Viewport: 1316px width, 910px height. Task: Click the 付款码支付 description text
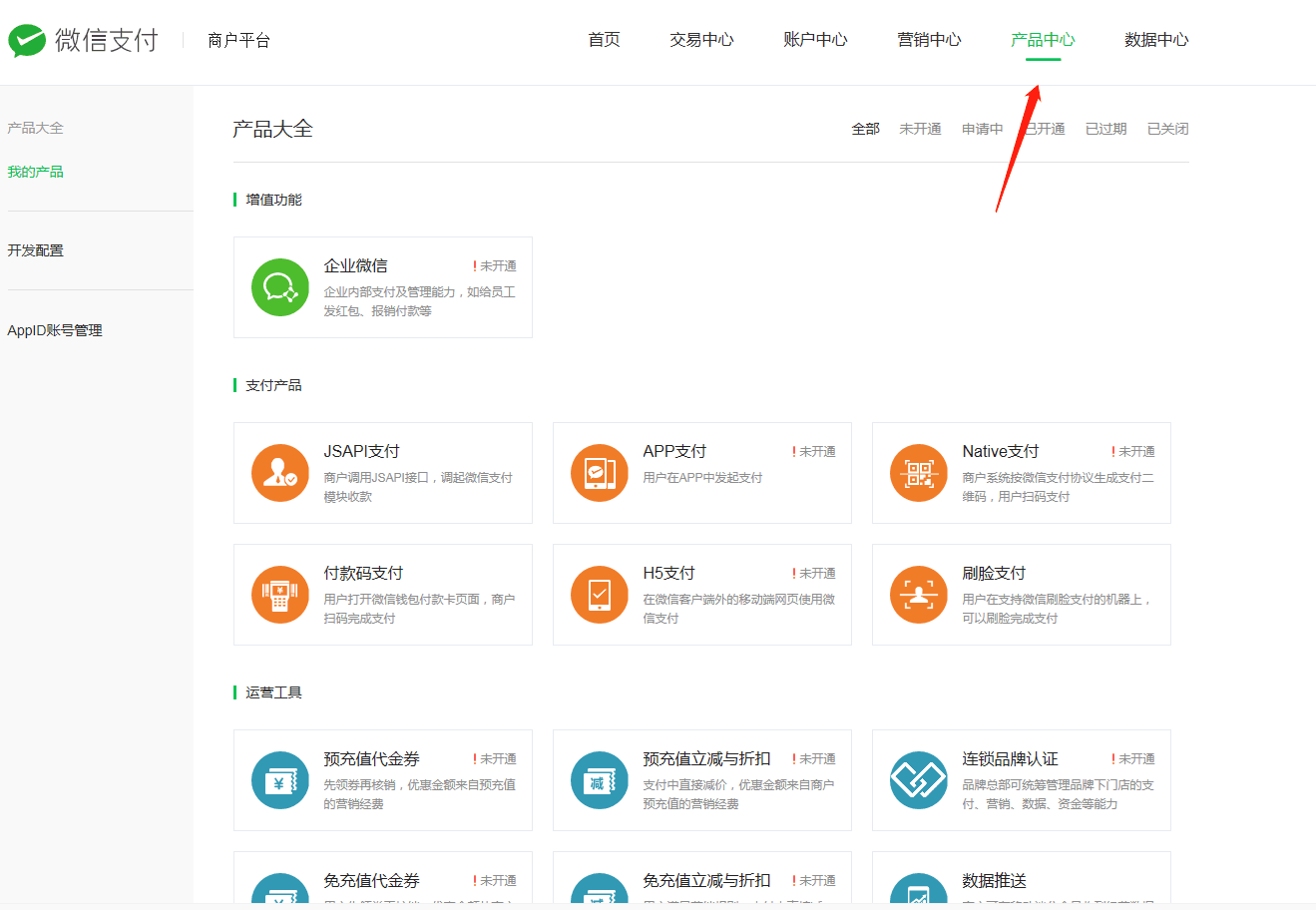419,609
